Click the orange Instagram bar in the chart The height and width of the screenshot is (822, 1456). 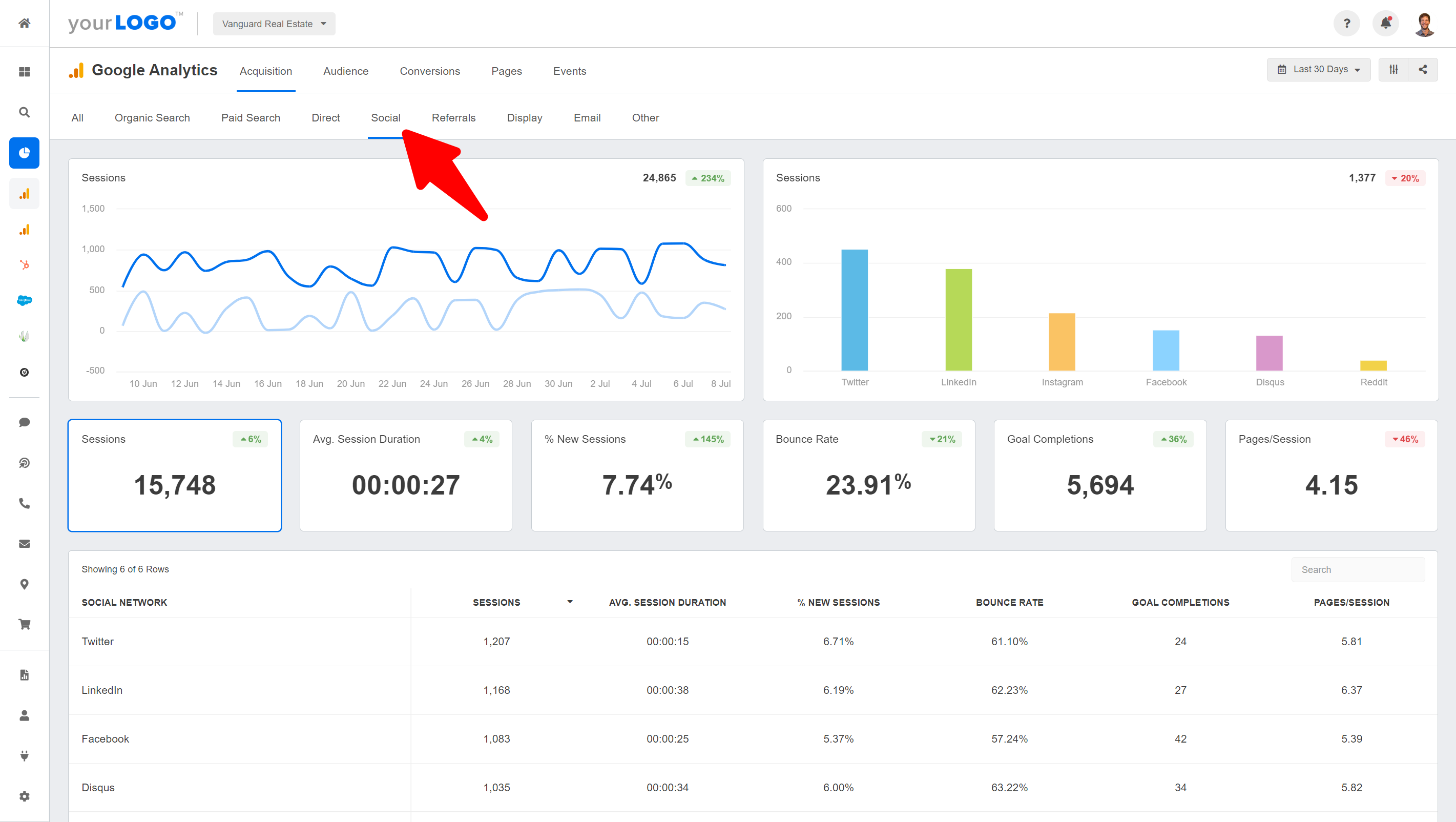(1062, 342)
